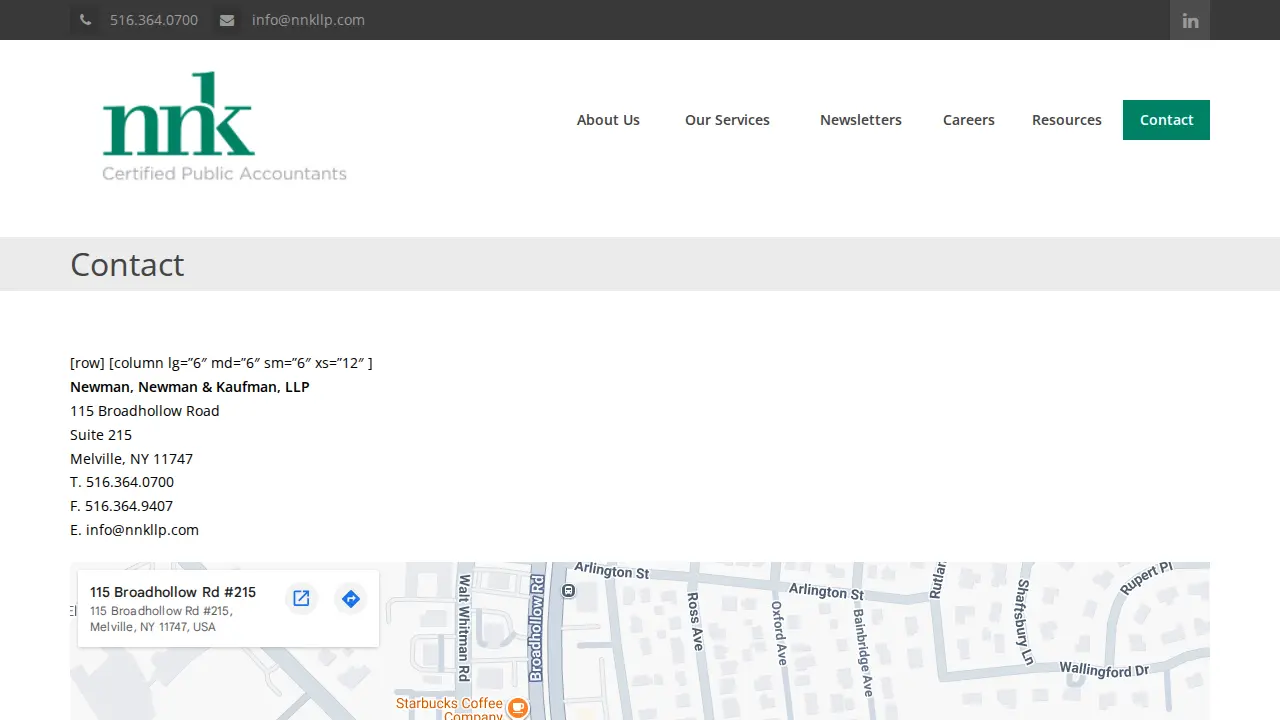Screen dimensions: 1280x720
Task: Expand the Resources menu
Action: click(1067, 120)
